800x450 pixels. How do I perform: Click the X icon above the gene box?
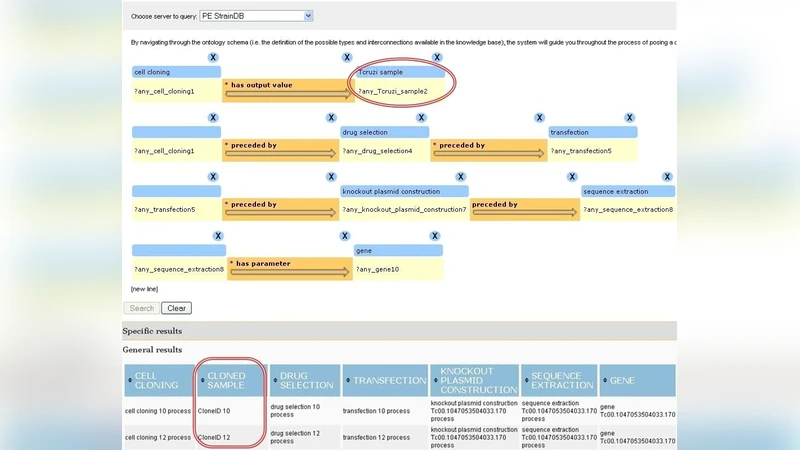point(435,236)
